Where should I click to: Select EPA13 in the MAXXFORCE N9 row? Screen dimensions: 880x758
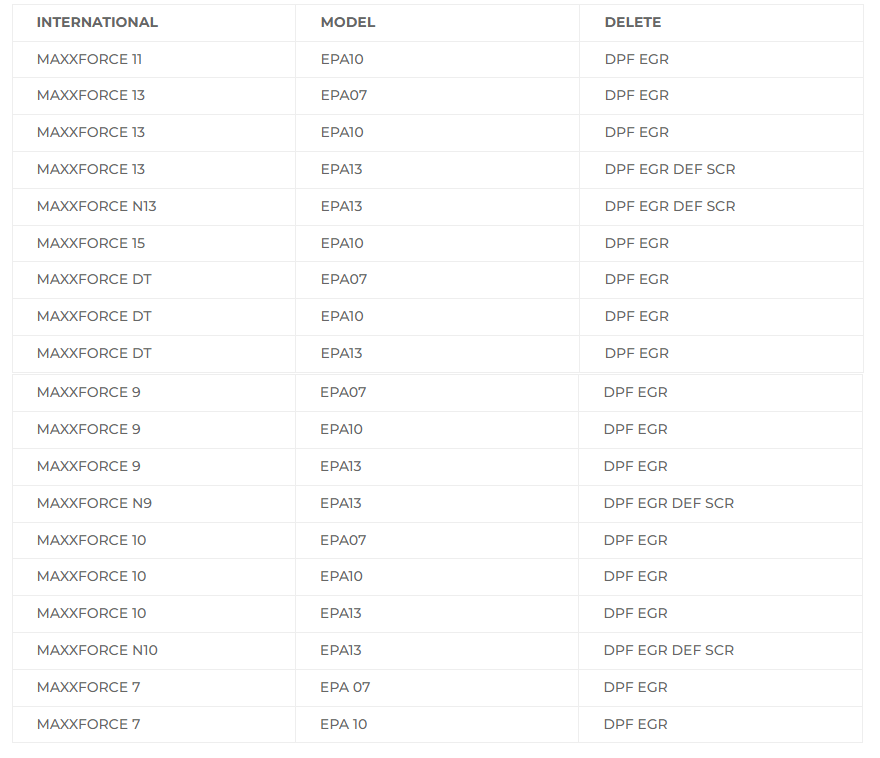[x=341, y=503]
